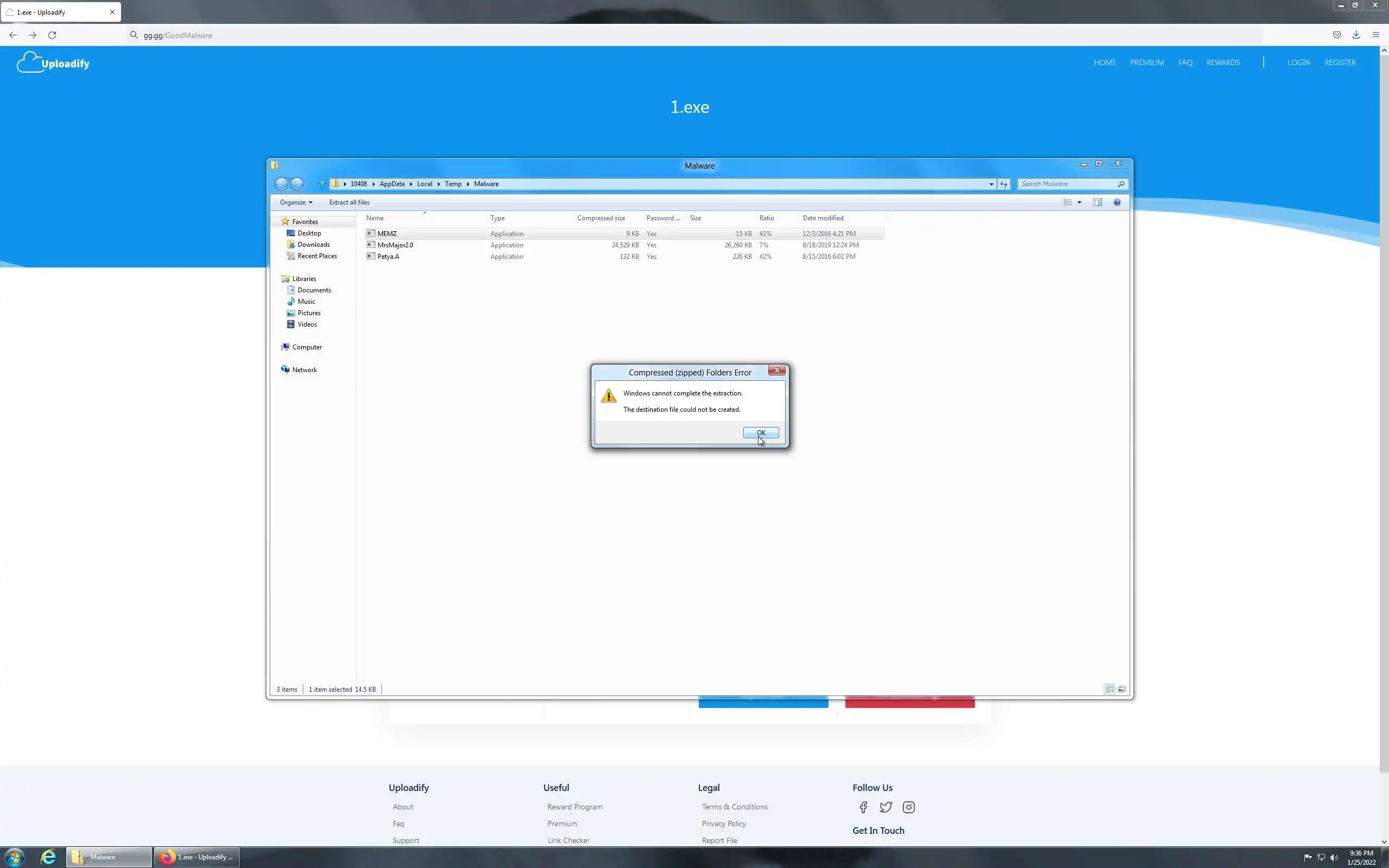Switch to large icons view in status bar
The image size is (1389, 868).
pos(1122,689)
